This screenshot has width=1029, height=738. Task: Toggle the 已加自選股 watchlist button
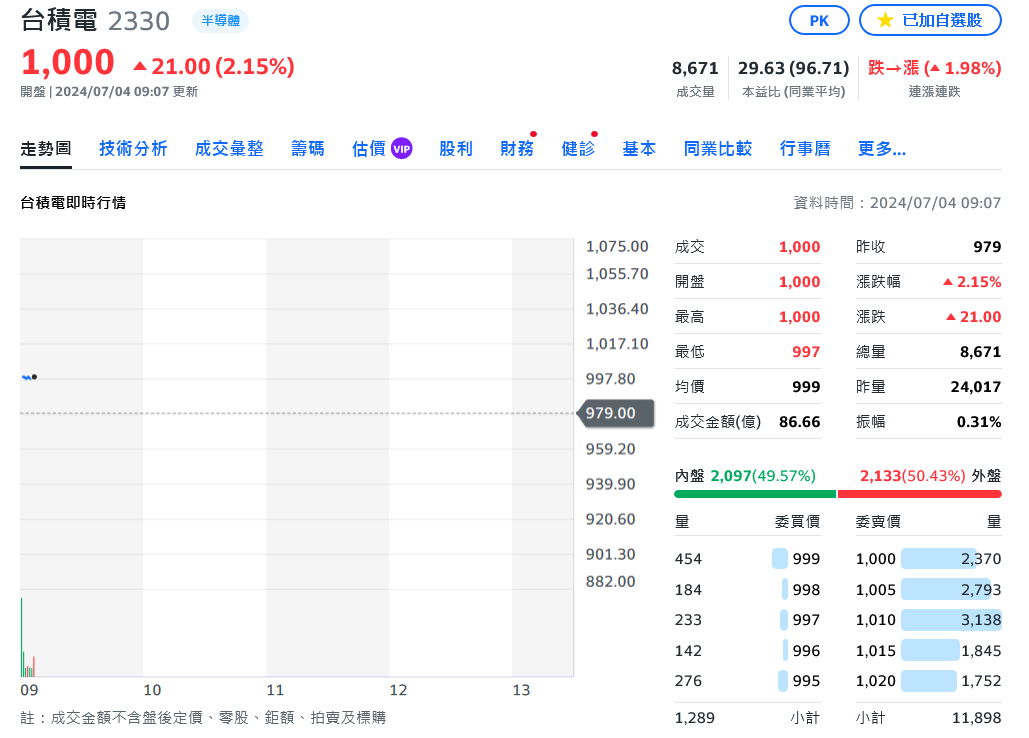pos(931,20)
